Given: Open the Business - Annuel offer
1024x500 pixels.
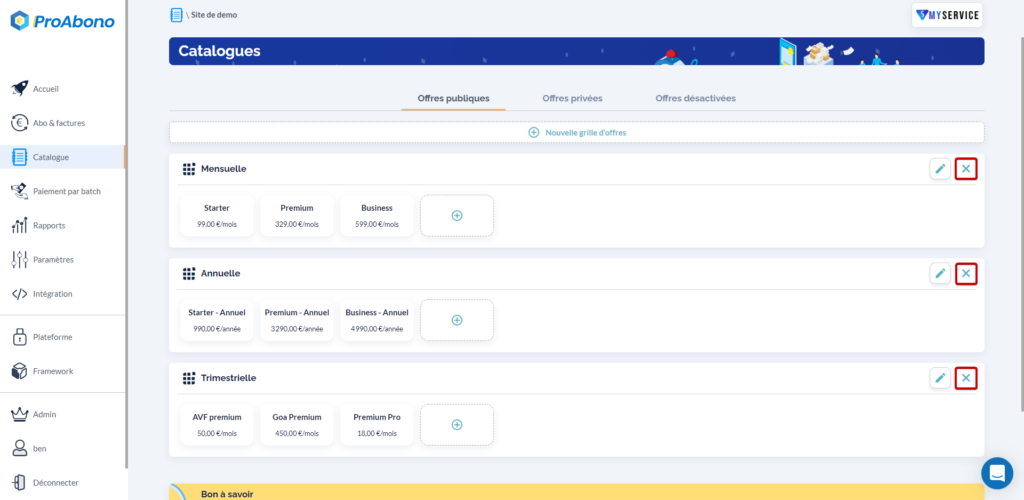Looking at the screenshot, I should point(377,320).
